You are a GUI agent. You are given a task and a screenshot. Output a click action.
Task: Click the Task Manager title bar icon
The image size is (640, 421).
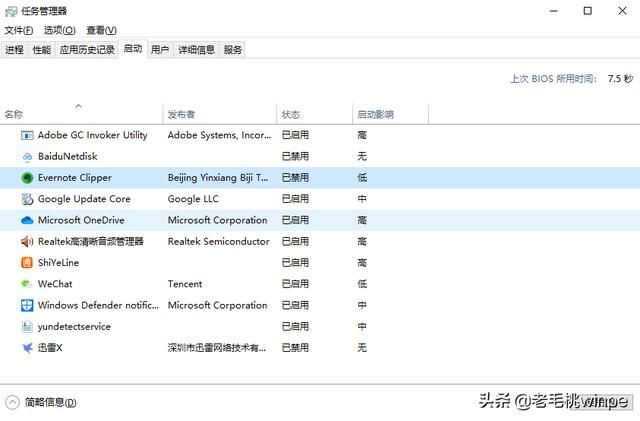point(11,11)
